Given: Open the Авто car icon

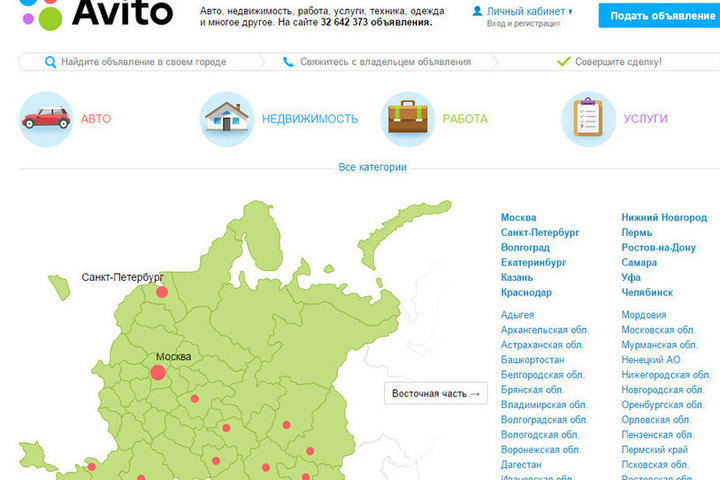Looking at the screenshot, I should click(x=46, y=119).
